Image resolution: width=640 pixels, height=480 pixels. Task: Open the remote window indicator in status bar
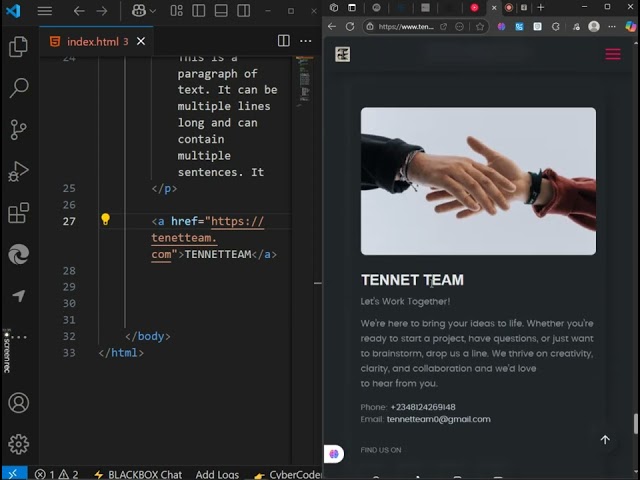pyautogui.click(x=13, y=473)
